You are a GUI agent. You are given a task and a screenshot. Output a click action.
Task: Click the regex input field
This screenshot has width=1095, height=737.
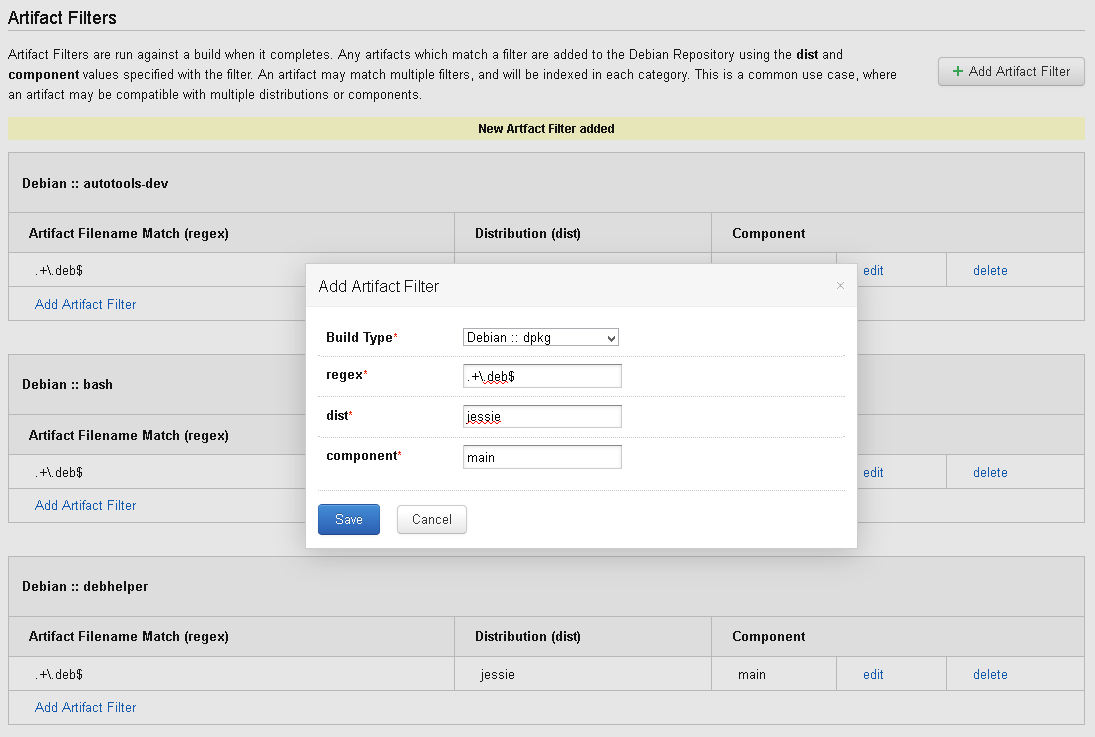point(542,376)
